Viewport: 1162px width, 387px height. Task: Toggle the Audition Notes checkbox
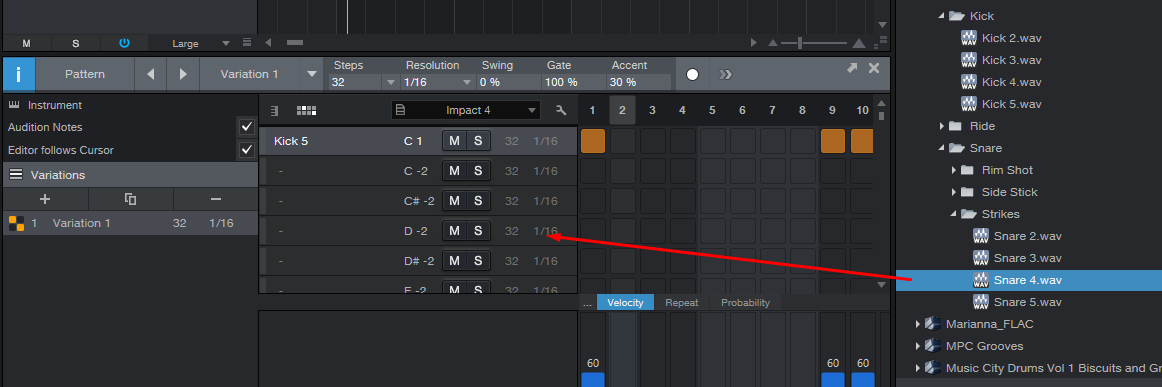pos(247,127)
